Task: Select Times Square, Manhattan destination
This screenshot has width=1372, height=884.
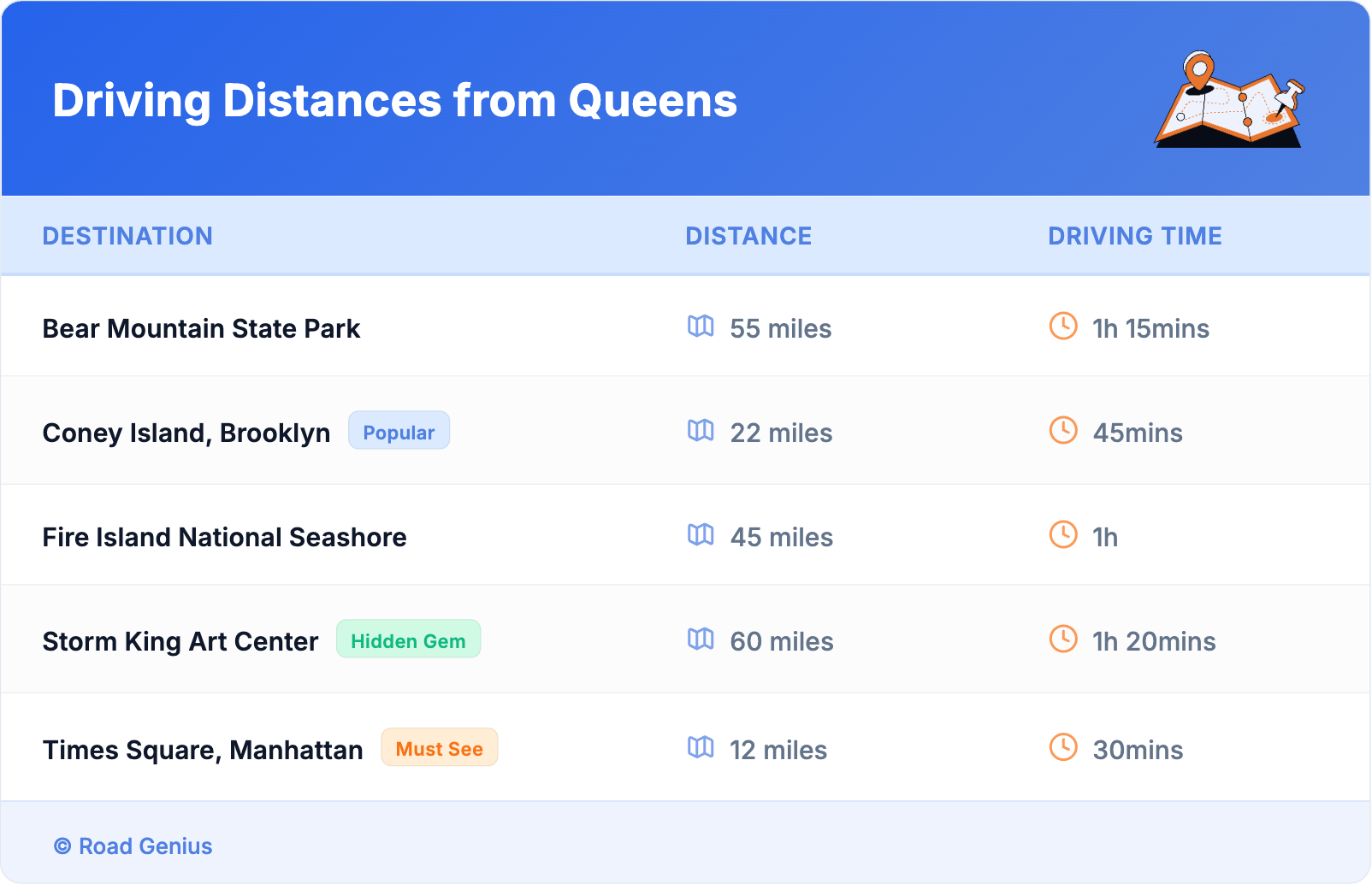Action: (x=203, y=751)
